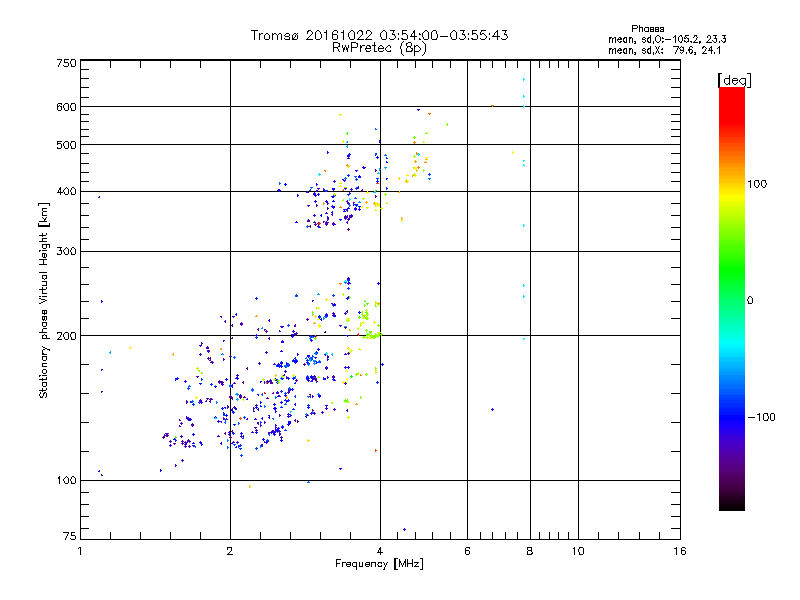Click the '8' x-axis frequency label
The height and width of the screenshot is (600, 800).
click(530, 551)
